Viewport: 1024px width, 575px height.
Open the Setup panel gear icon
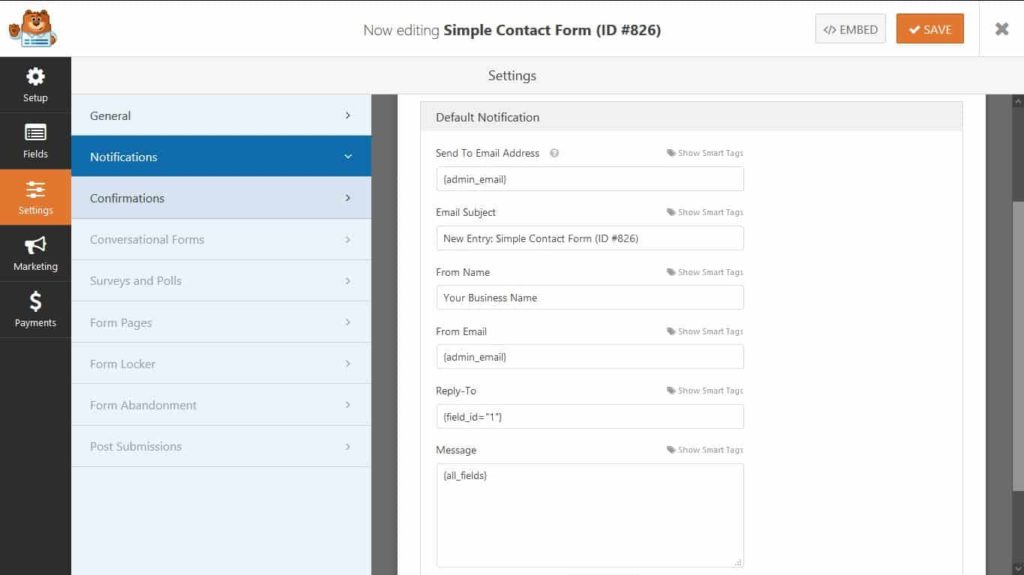35,76
